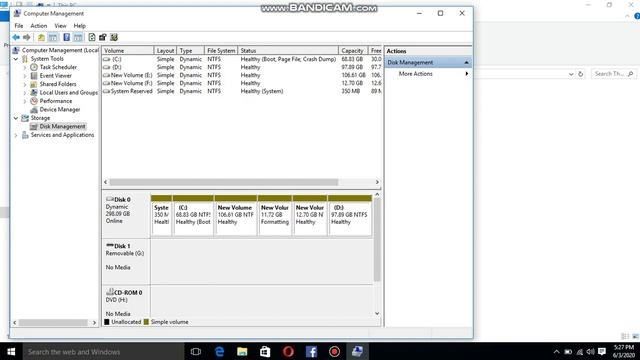This screenshot has height=360, width=640.
Task: Expand Services and Applications node
Action: pos(16,135)
